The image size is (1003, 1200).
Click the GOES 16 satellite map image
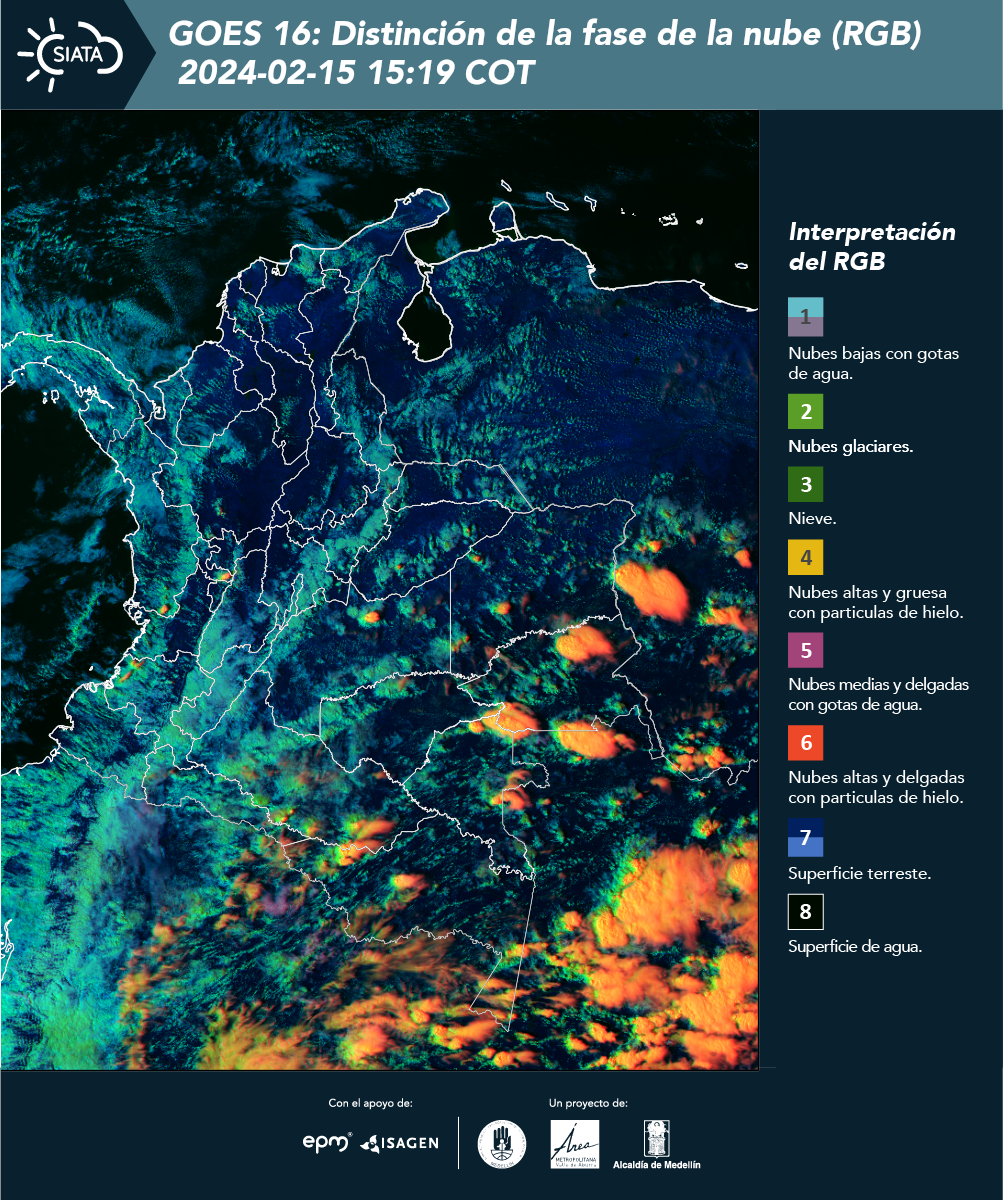380,590
